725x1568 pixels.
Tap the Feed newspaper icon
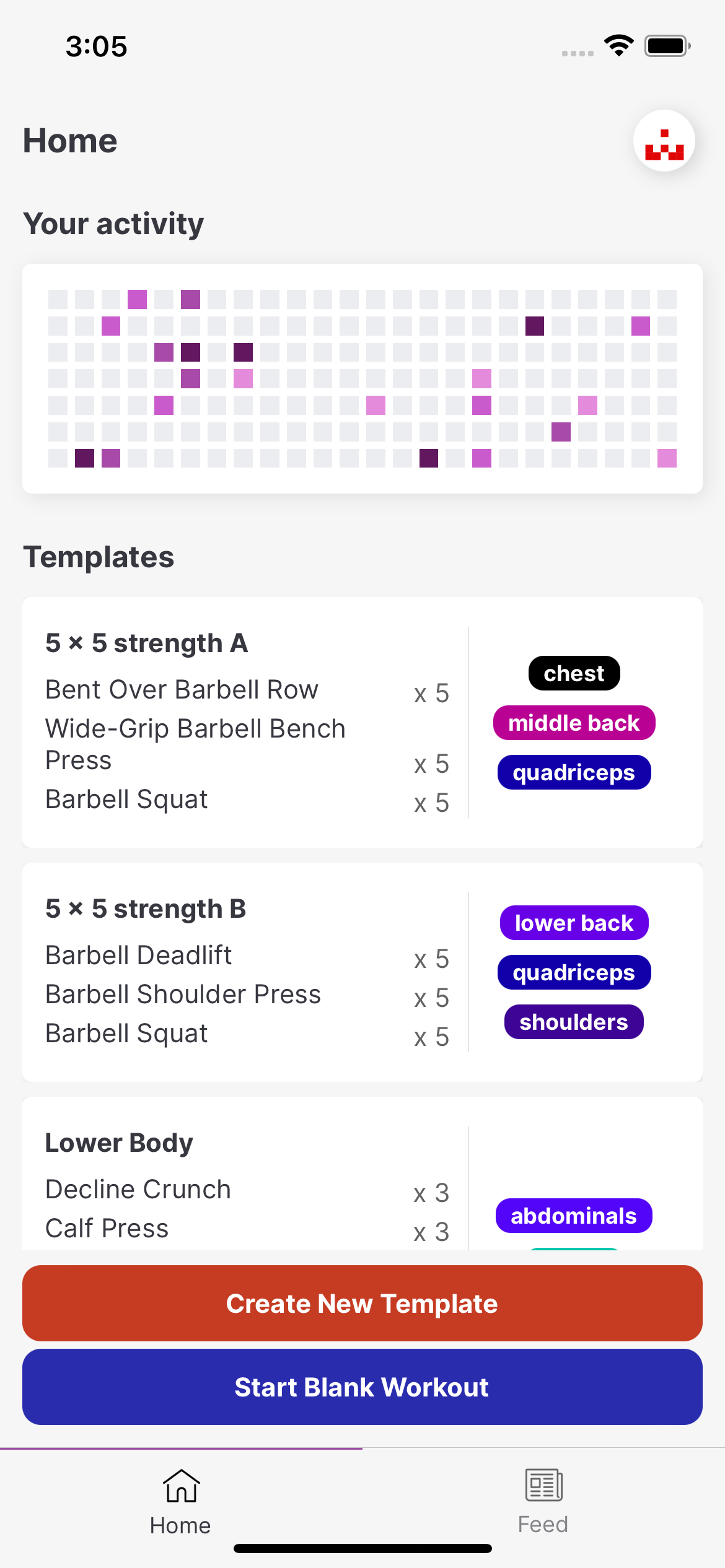pos(543,1485)
